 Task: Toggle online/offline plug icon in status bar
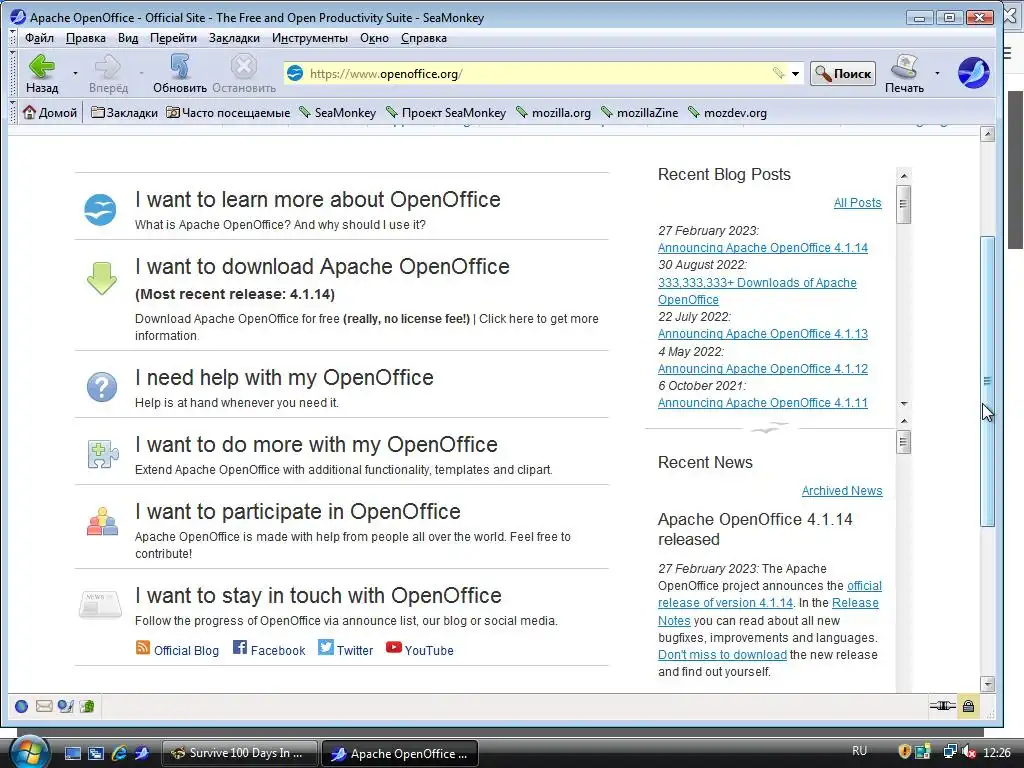click(x=942, y=705)
